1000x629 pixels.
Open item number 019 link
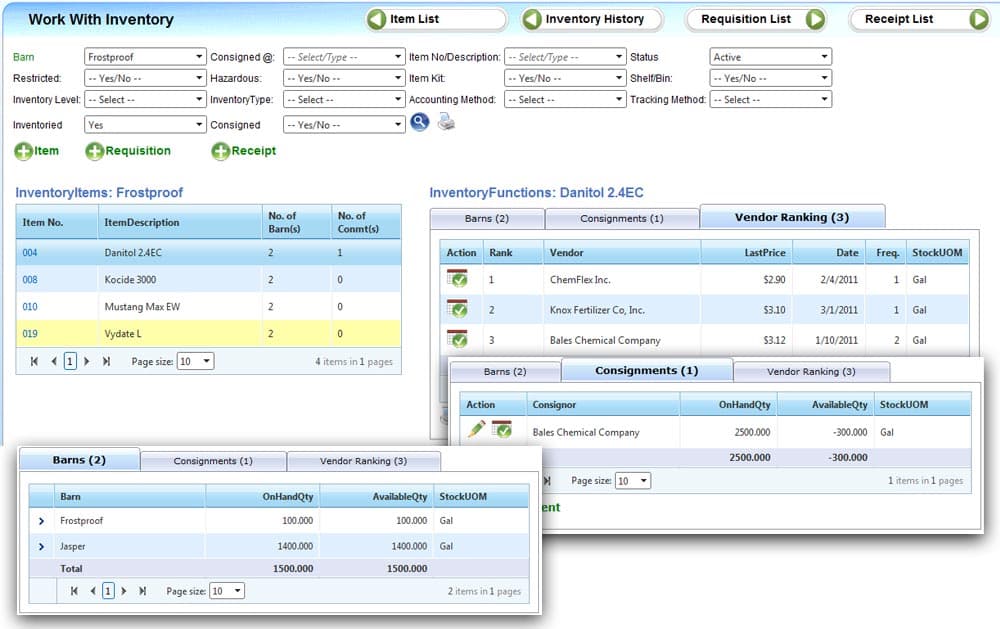coord(30,334)
